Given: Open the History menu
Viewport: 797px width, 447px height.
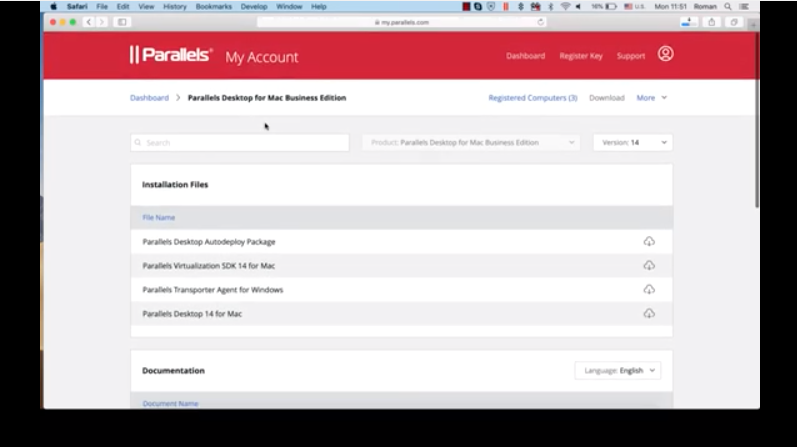Looking at the screenshot, I should tap(175, 7).
